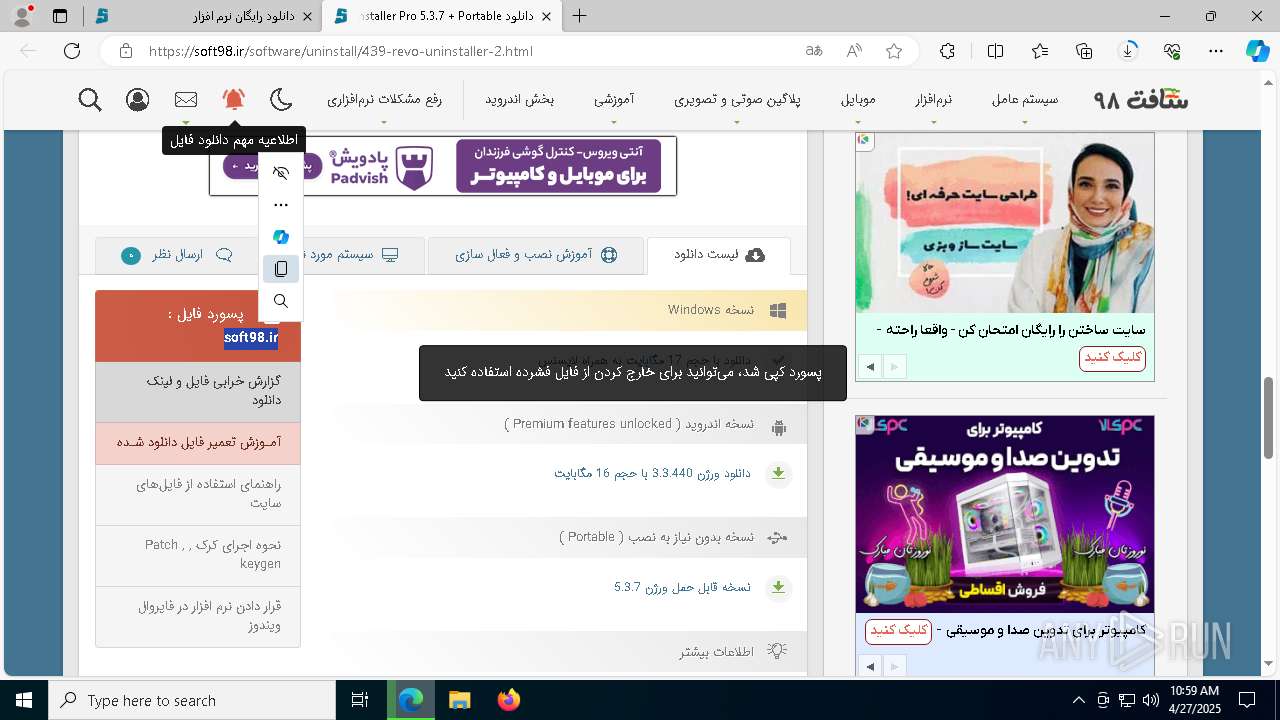Viewport: 1280px width, 720px height.
Task: Open the site search magnifier icon
Action: 90,99
